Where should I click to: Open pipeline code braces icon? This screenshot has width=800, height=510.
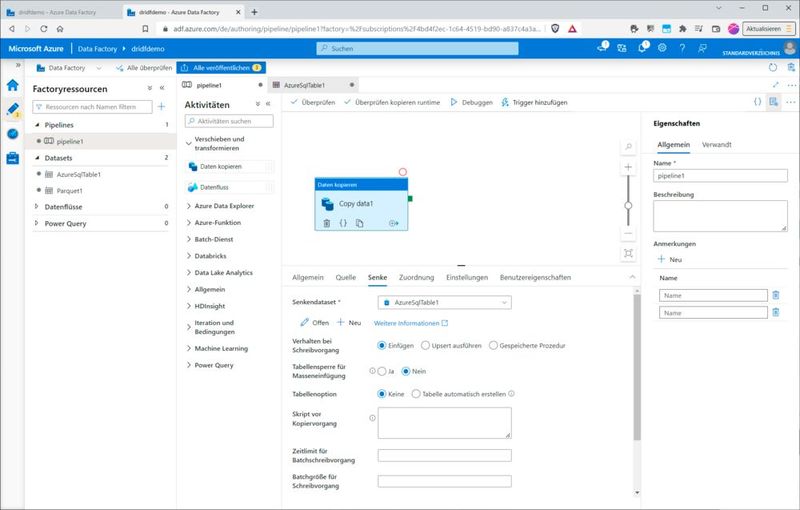[x=757, y=102]
